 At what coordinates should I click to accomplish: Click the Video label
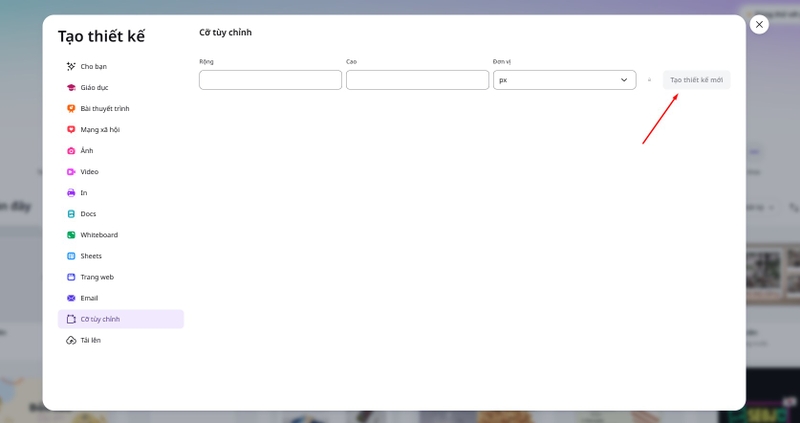(x=89, y=172)
